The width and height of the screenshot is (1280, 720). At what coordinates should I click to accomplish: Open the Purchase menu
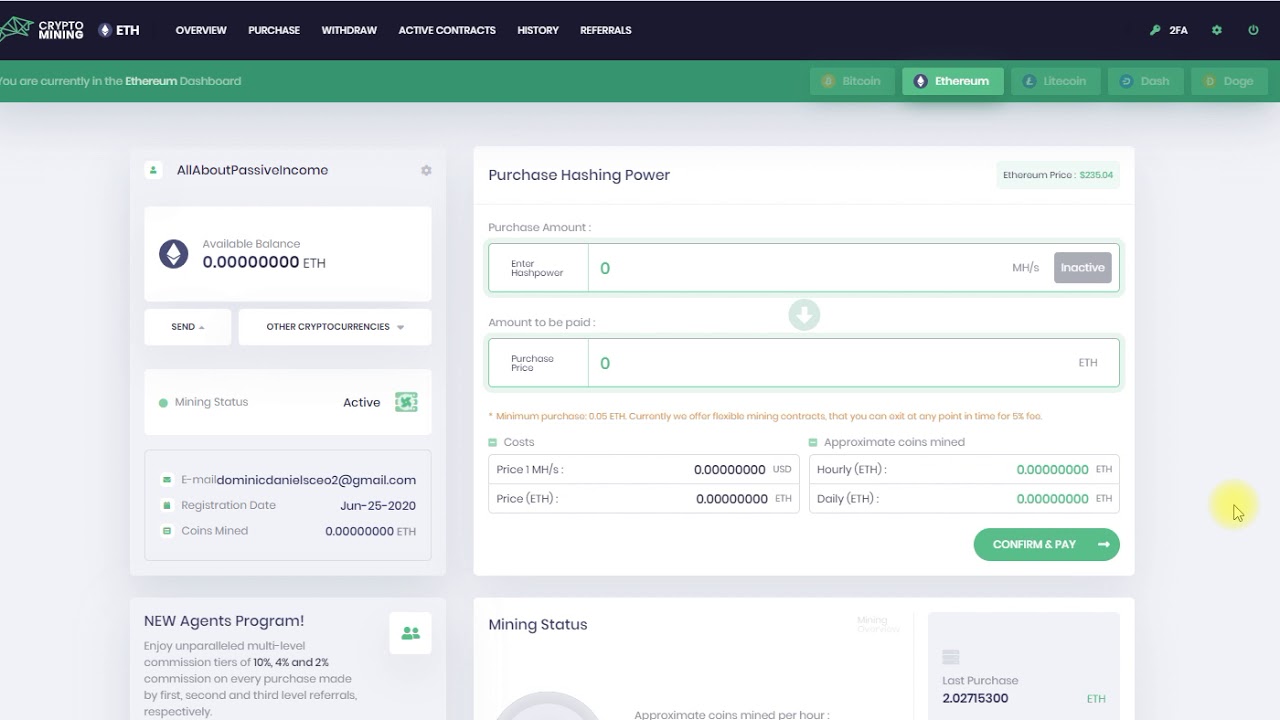274,30
